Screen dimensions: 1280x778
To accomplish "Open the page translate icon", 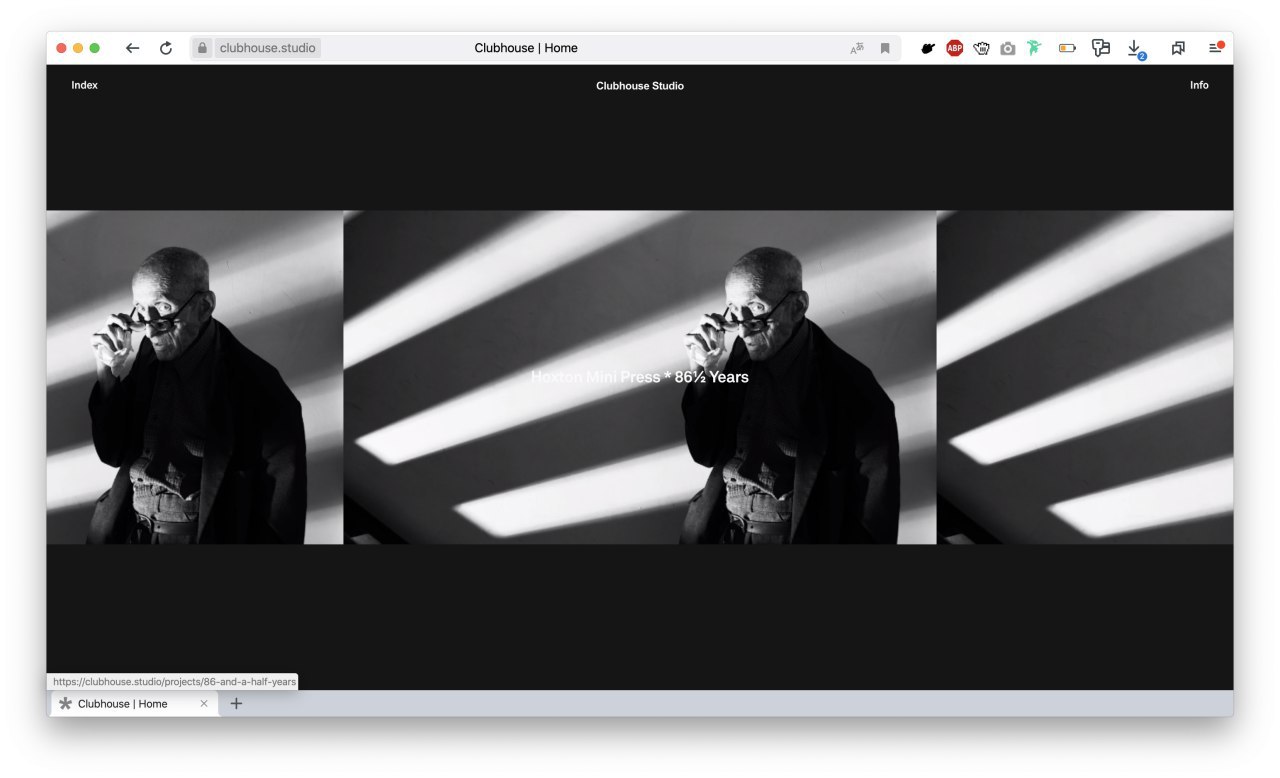I will [x=857, y=48].
